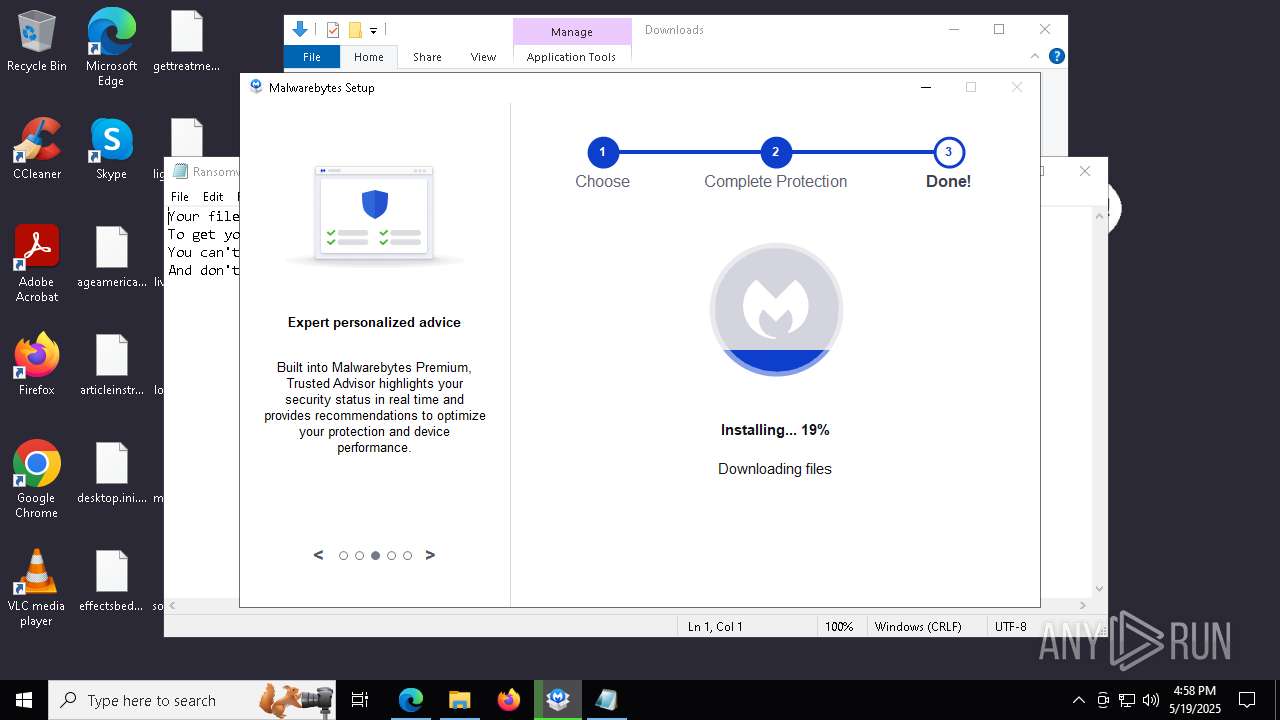Click step 2 Complete Protection indicator

tap(775, 152)
